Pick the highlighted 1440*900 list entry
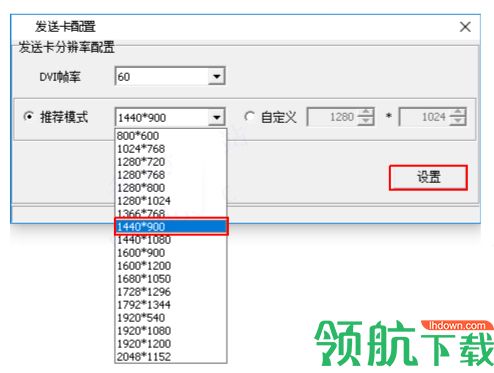Viewport: 494px width, 373px height. click(171, 227)
